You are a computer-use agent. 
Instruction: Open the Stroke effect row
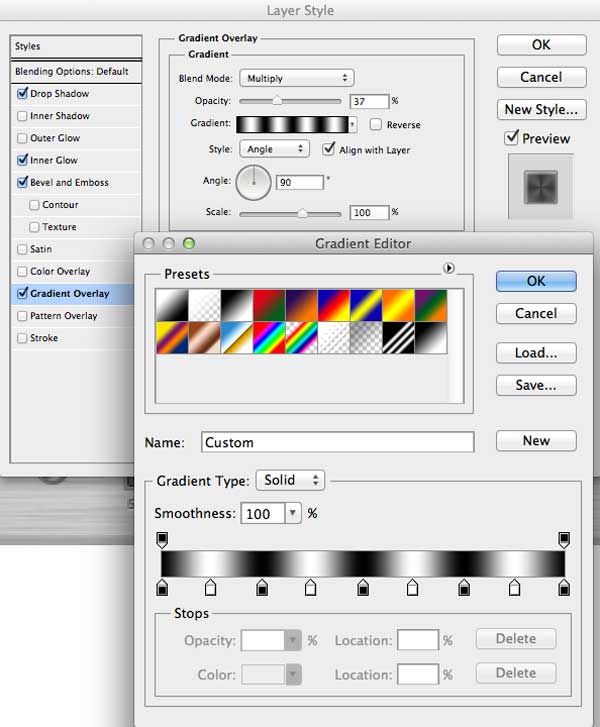click(72, 338)
